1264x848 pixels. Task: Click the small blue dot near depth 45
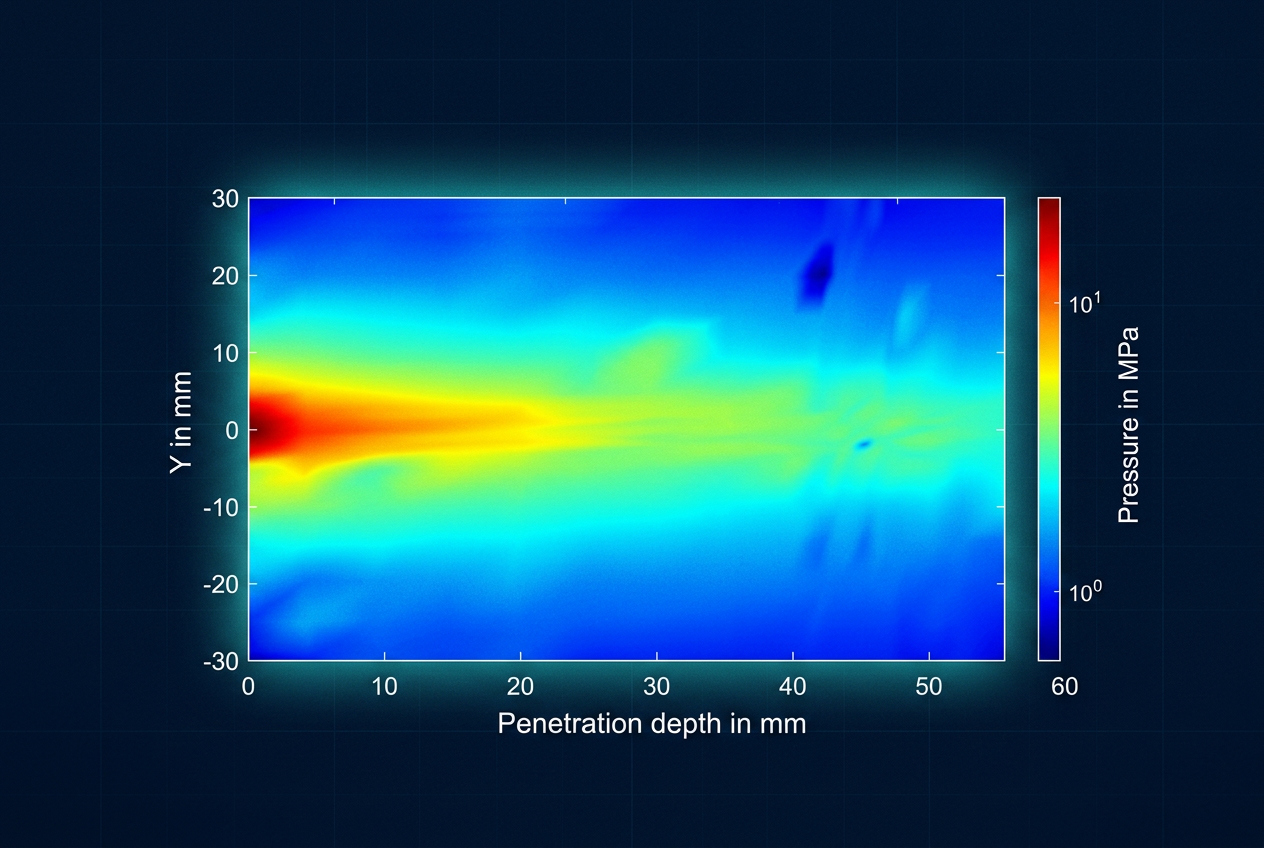click(864, 443)
